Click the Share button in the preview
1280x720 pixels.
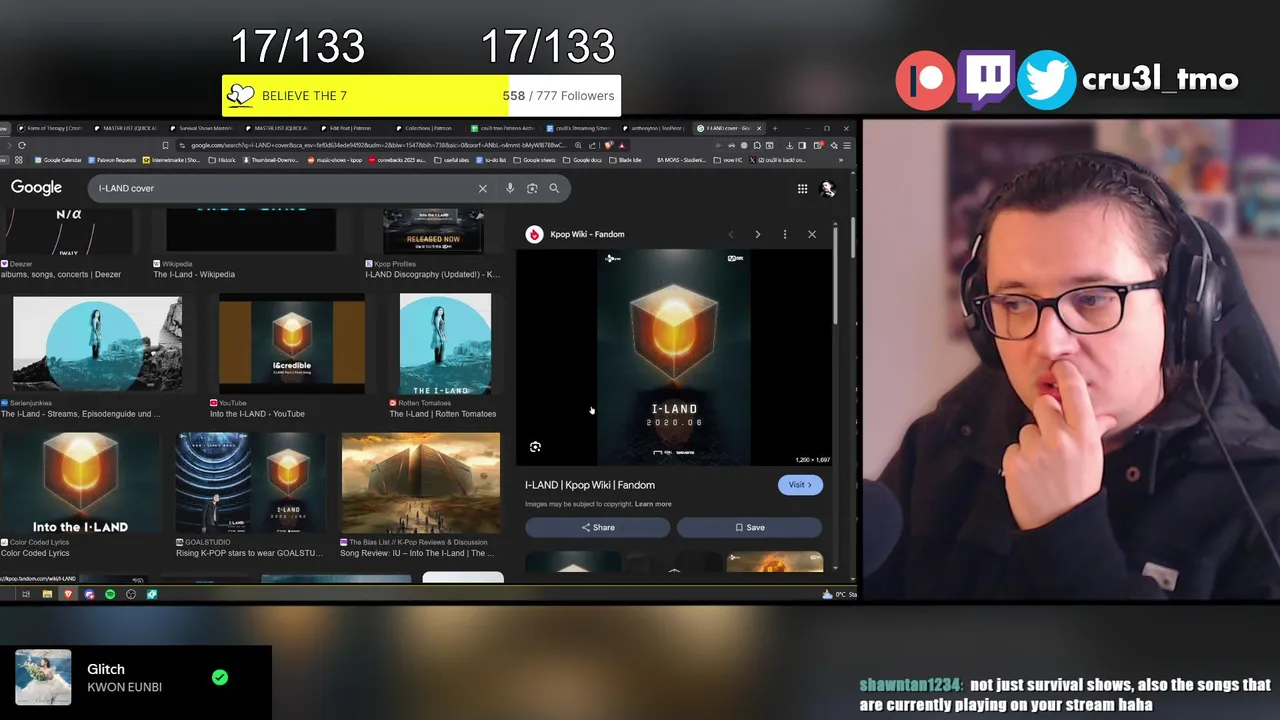(x=598, y=527)
